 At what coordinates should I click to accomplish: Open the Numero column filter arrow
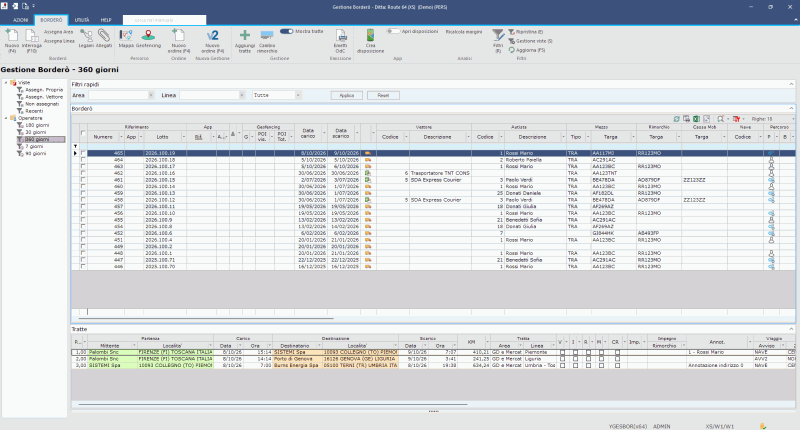pos(121,137)
